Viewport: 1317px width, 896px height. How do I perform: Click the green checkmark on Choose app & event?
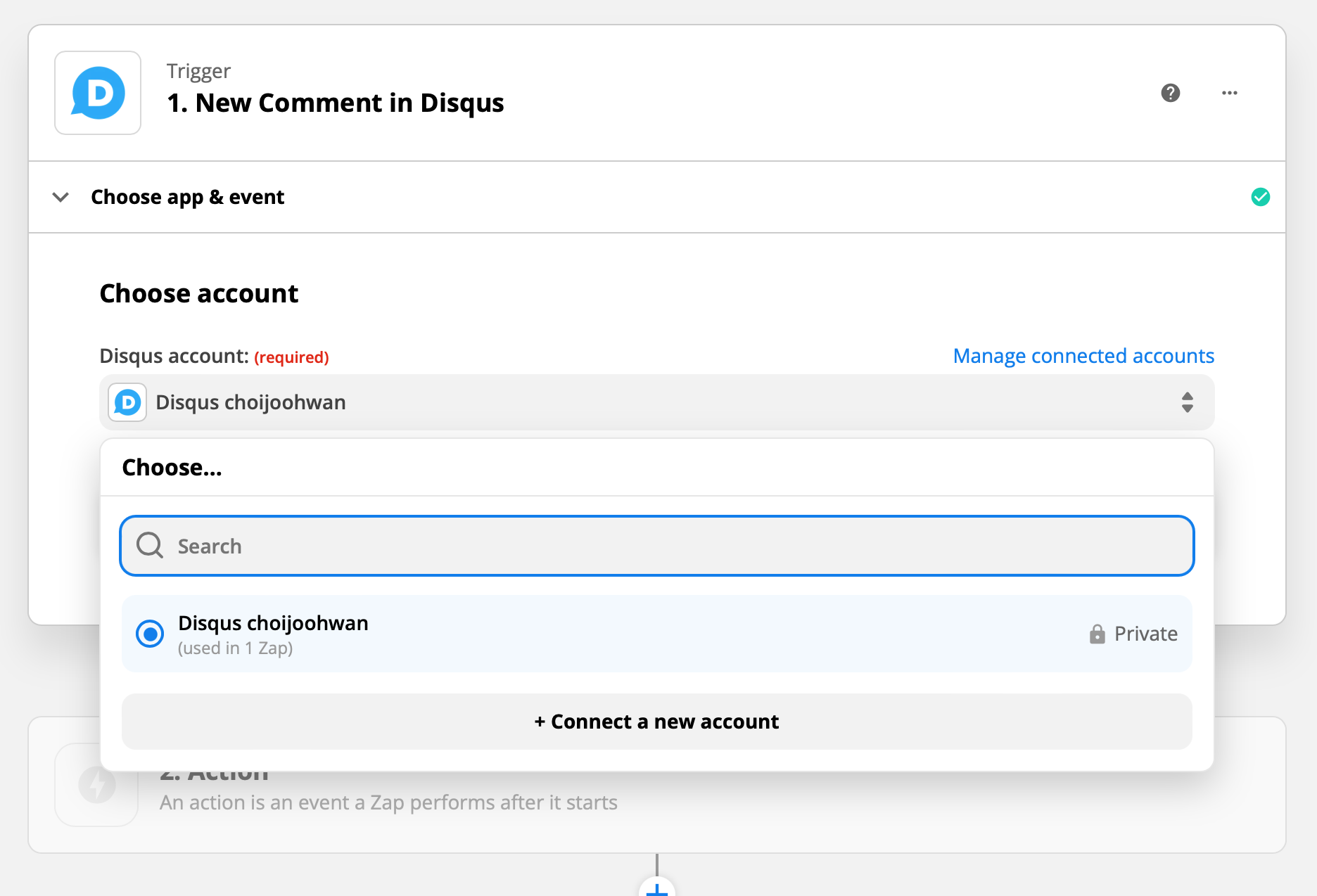click(x=1261, y=197)
